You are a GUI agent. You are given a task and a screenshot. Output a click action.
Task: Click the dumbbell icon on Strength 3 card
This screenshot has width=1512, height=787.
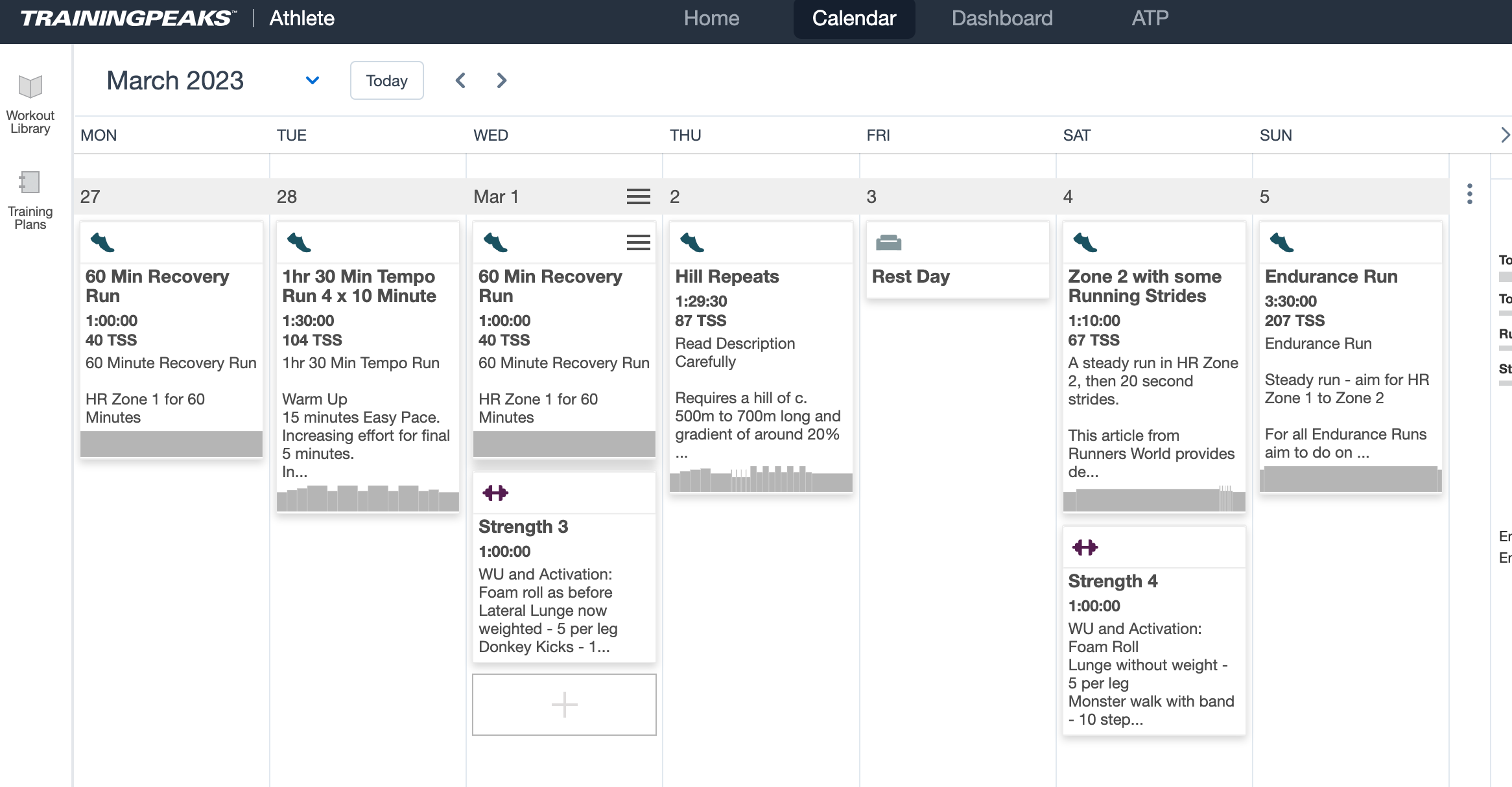point(495,493)
